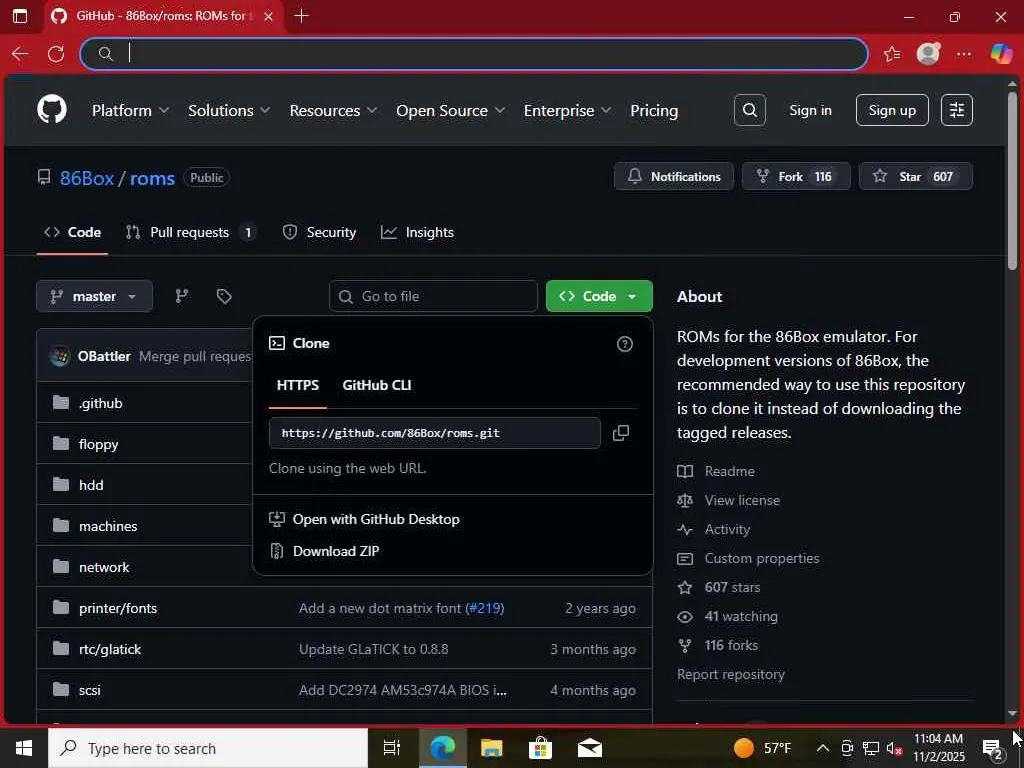Click the browser address bar
This screenshot has height=768, width=1024.
tap(474, 54)
